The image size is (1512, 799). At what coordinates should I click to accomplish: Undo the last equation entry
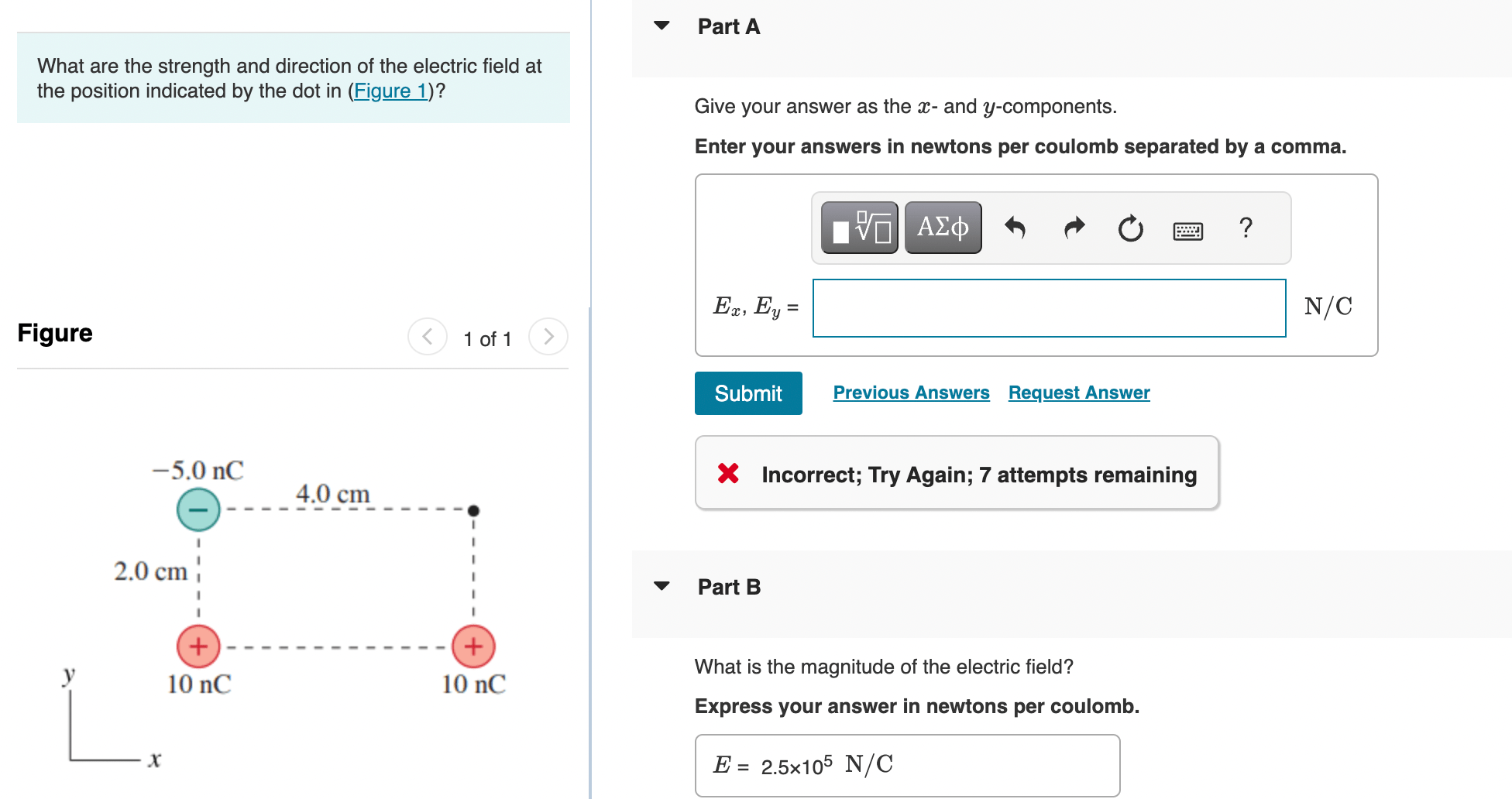(1016, 227)
